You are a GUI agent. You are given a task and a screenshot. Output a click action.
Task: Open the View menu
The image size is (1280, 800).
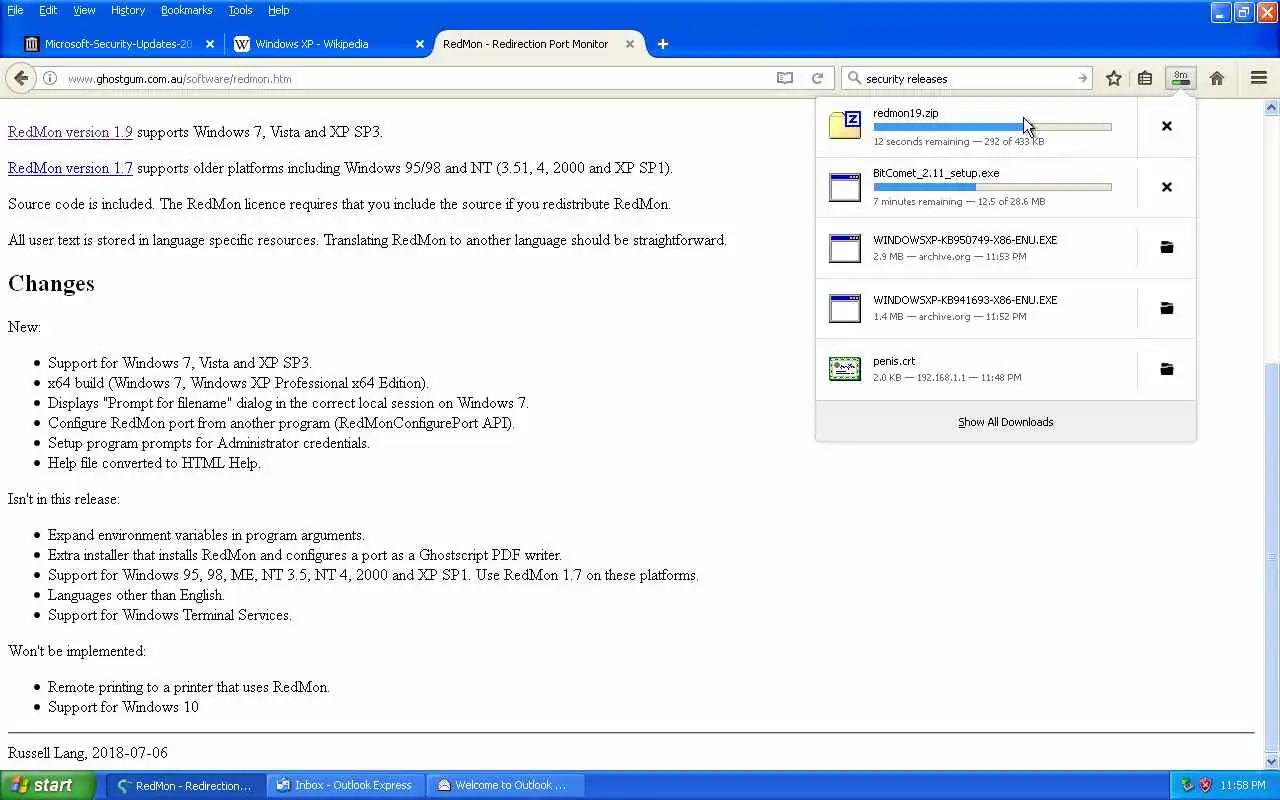tap(84, 10)
